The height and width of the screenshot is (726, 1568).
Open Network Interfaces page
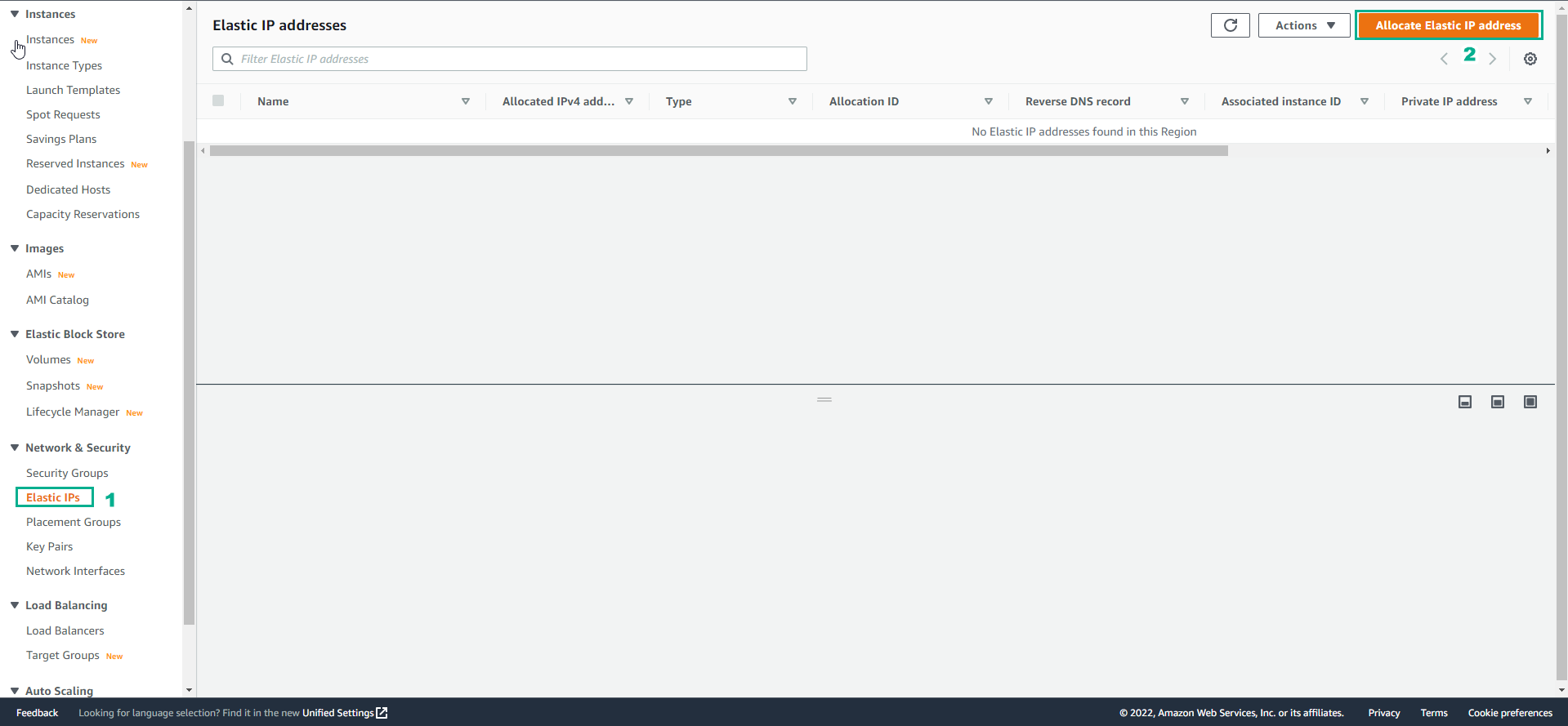[75, 571]
